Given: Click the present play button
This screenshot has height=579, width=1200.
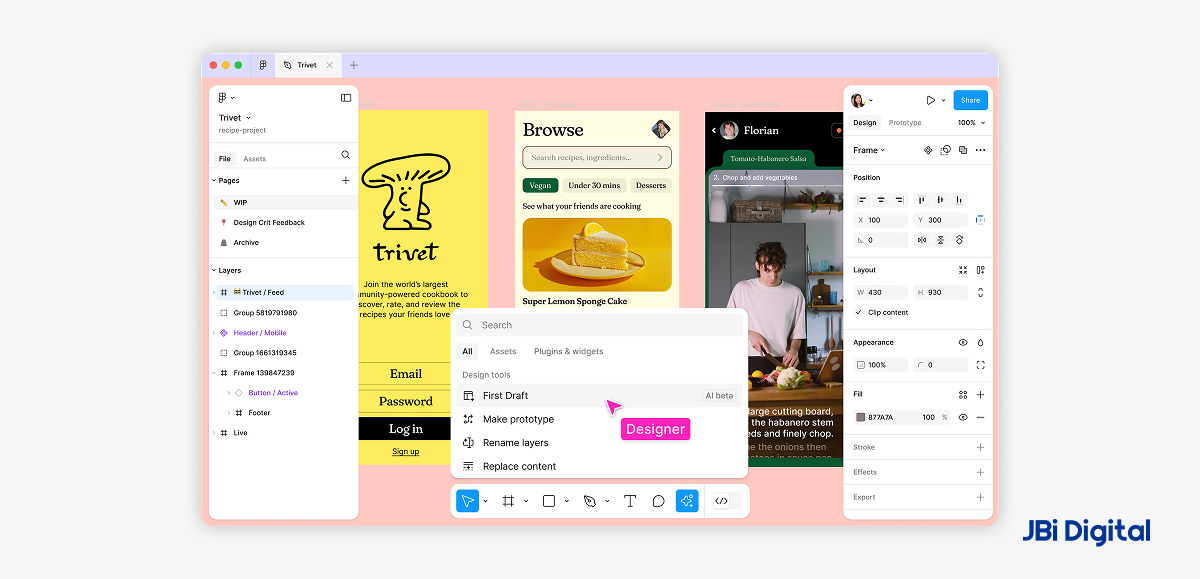Looking at the screenshot, I should (x=930, y=100).
